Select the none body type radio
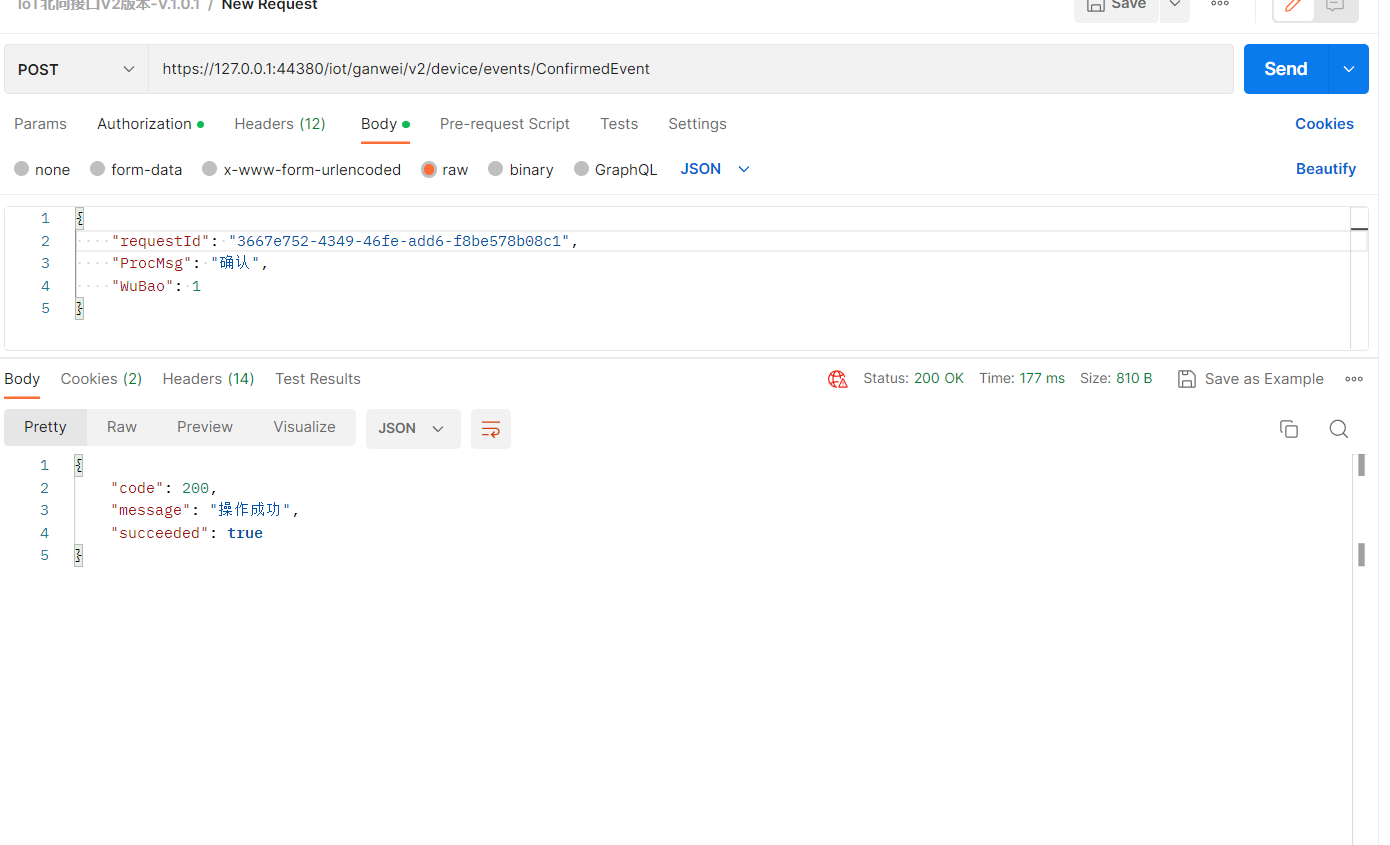Screen dimensions: 1390x845 (x=22, y=169)
